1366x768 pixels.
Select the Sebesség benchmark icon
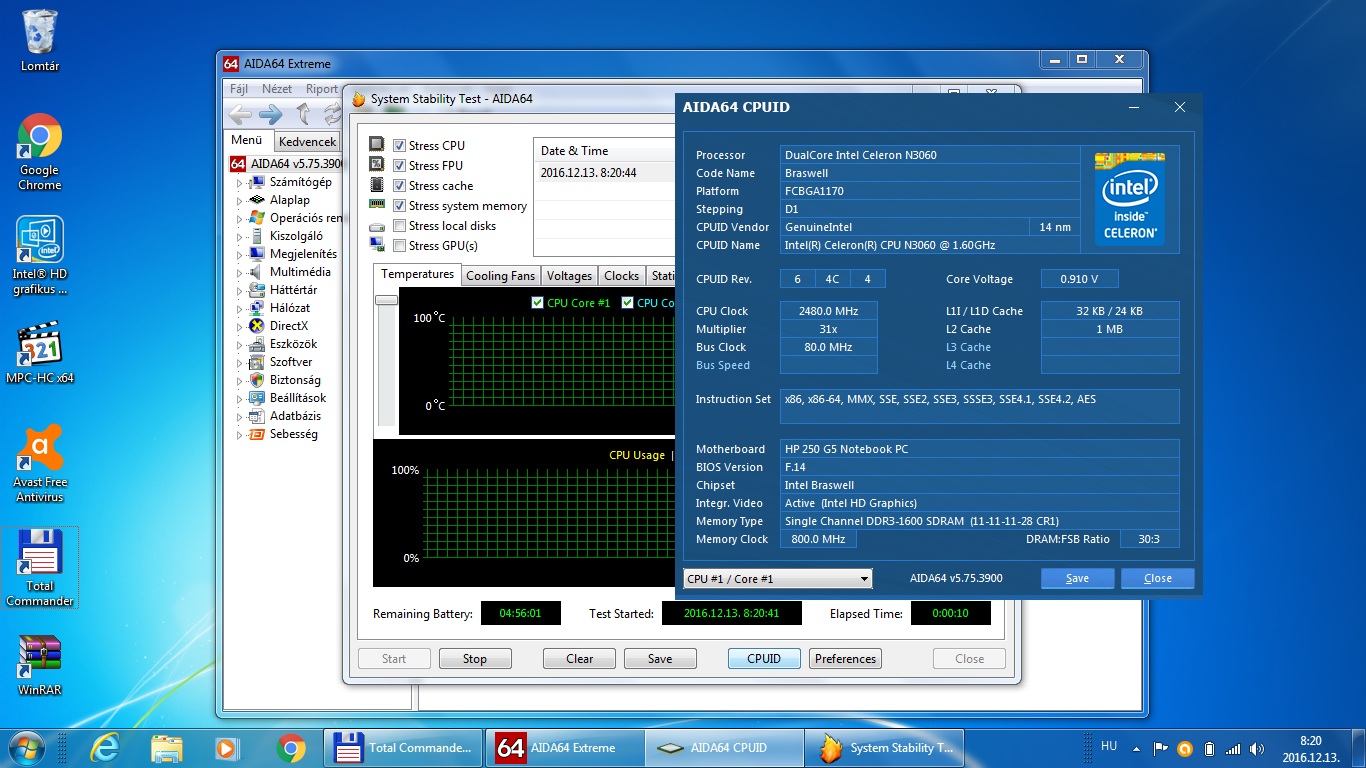(257, 434)
